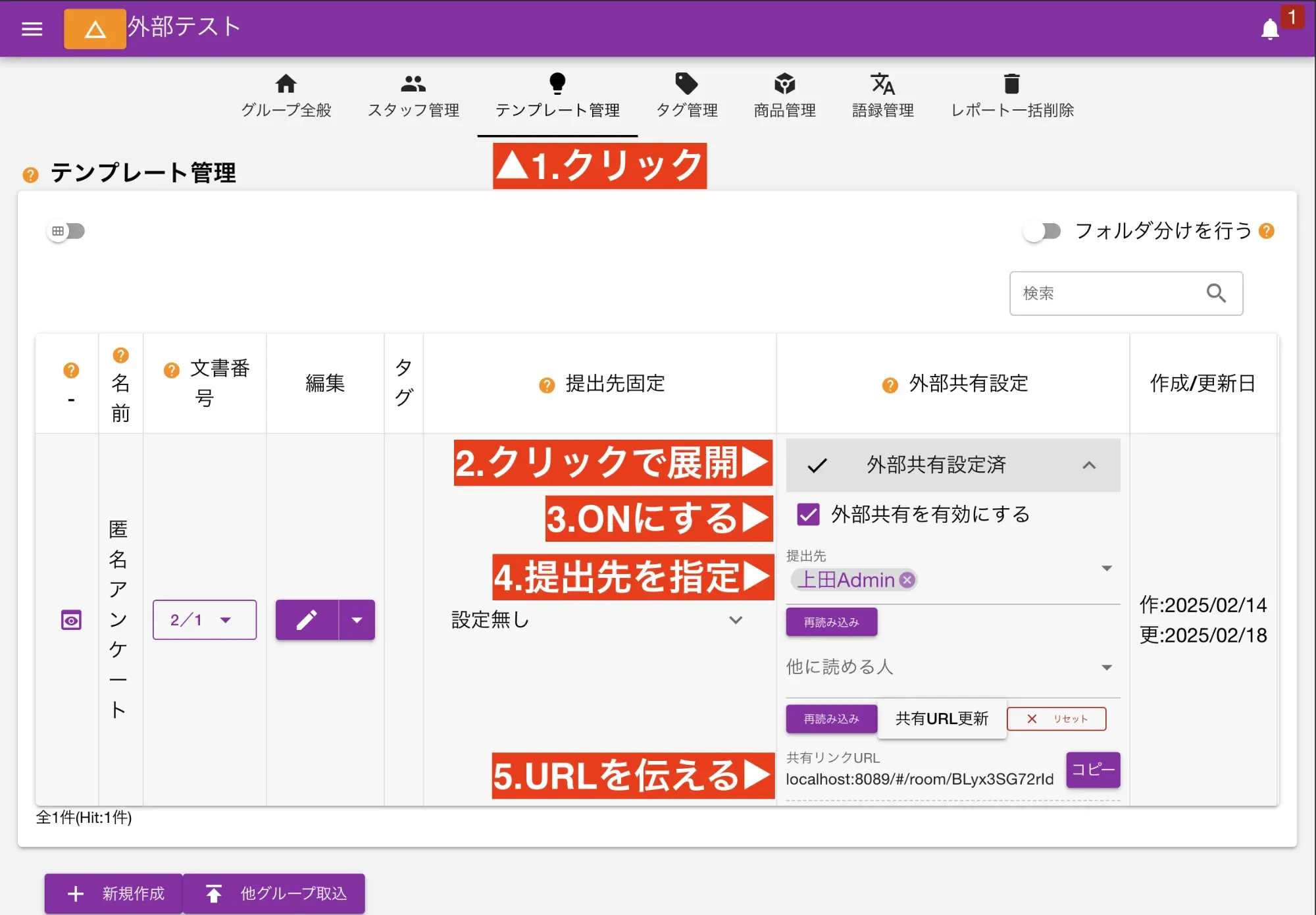Remove 上田Admin with the chip's X icon

click(907, 580)
